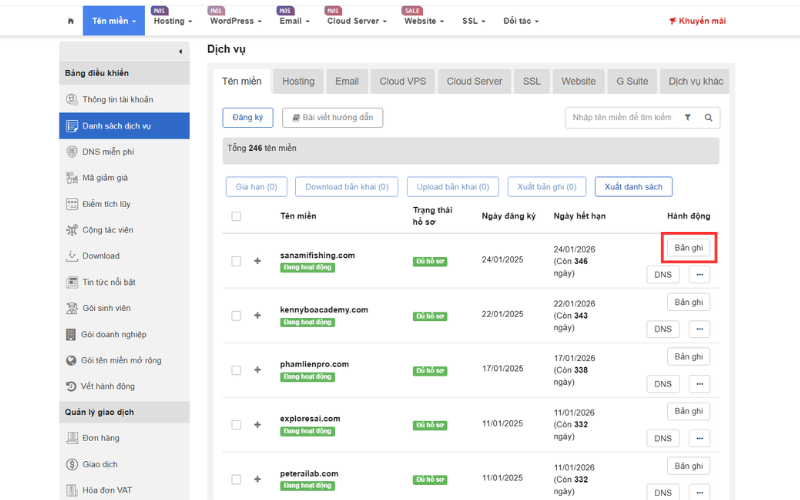Switch to the Hosting services tab
800x500 pixels.
coord(298,82)
